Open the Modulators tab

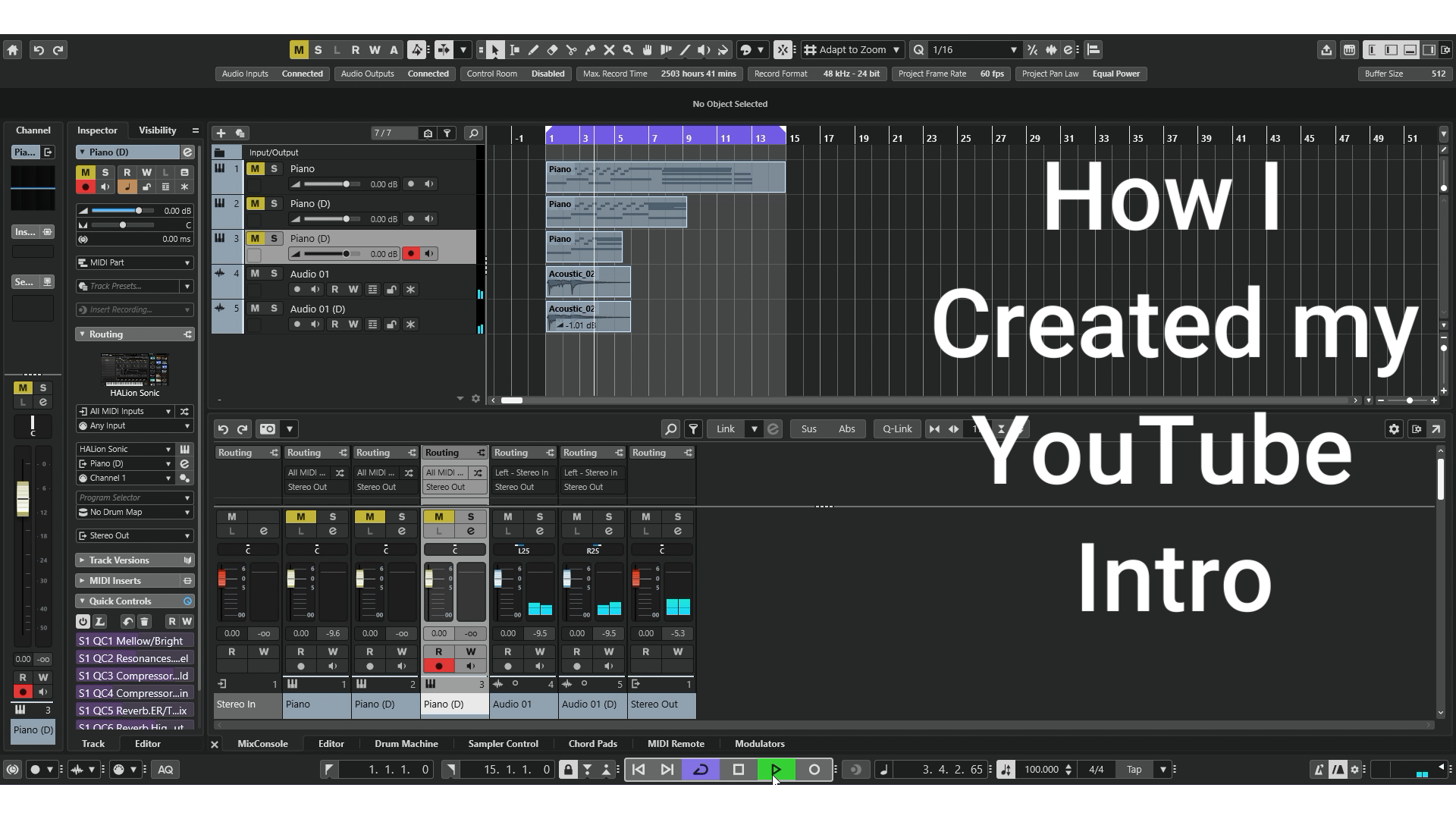pyautogui.click(x=760, y=744)
